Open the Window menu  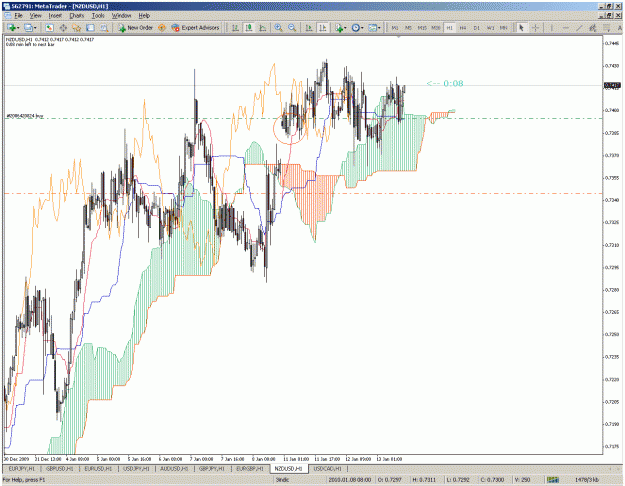[121, 16]
